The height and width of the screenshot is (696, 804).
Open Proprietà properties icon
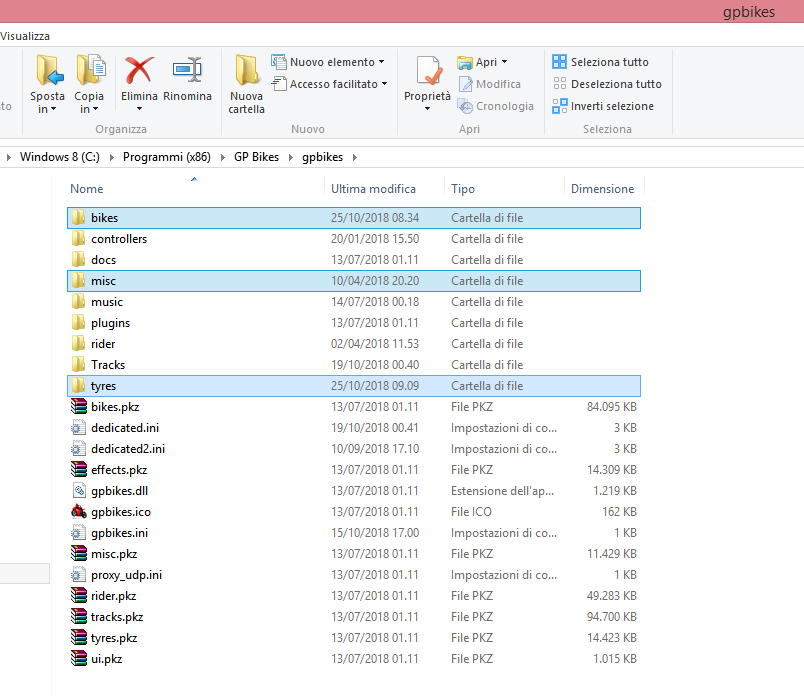429,70
